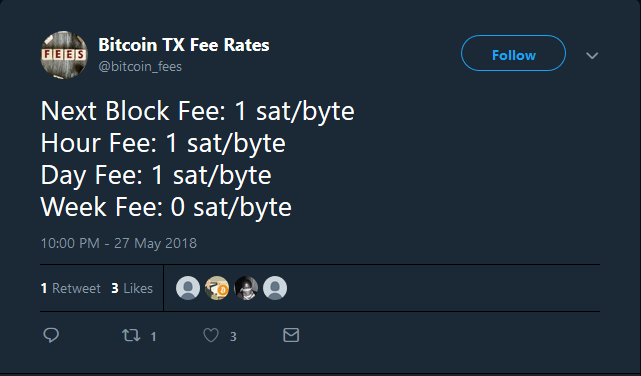The image size is (641, 376).
Task: View the 3 Likes list
Action: coord(132,289)
